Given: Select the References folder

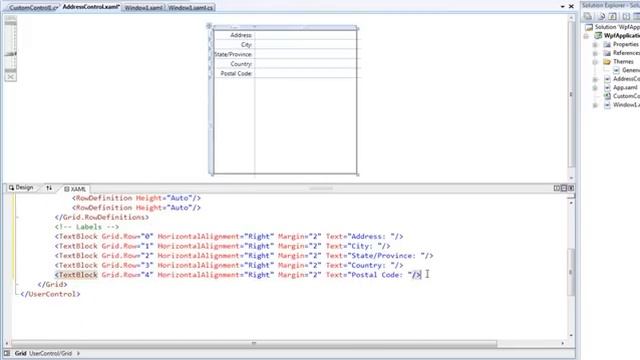Looking at the screenshot, I should tap(626, 53).
